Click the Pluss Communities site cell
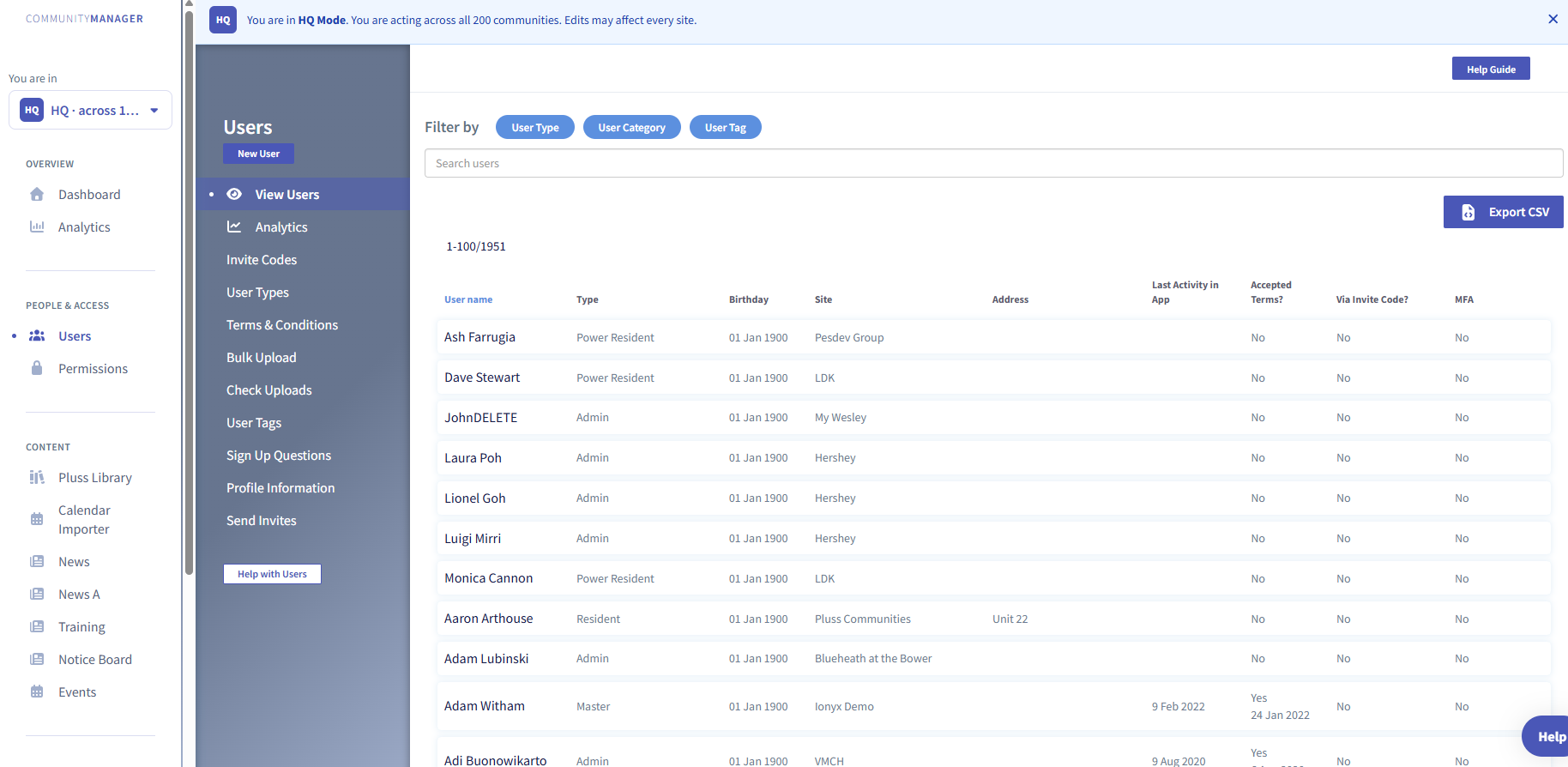The height and width of the screenshot is (767, 1568). pyautogui.click(x=863, y=619)
